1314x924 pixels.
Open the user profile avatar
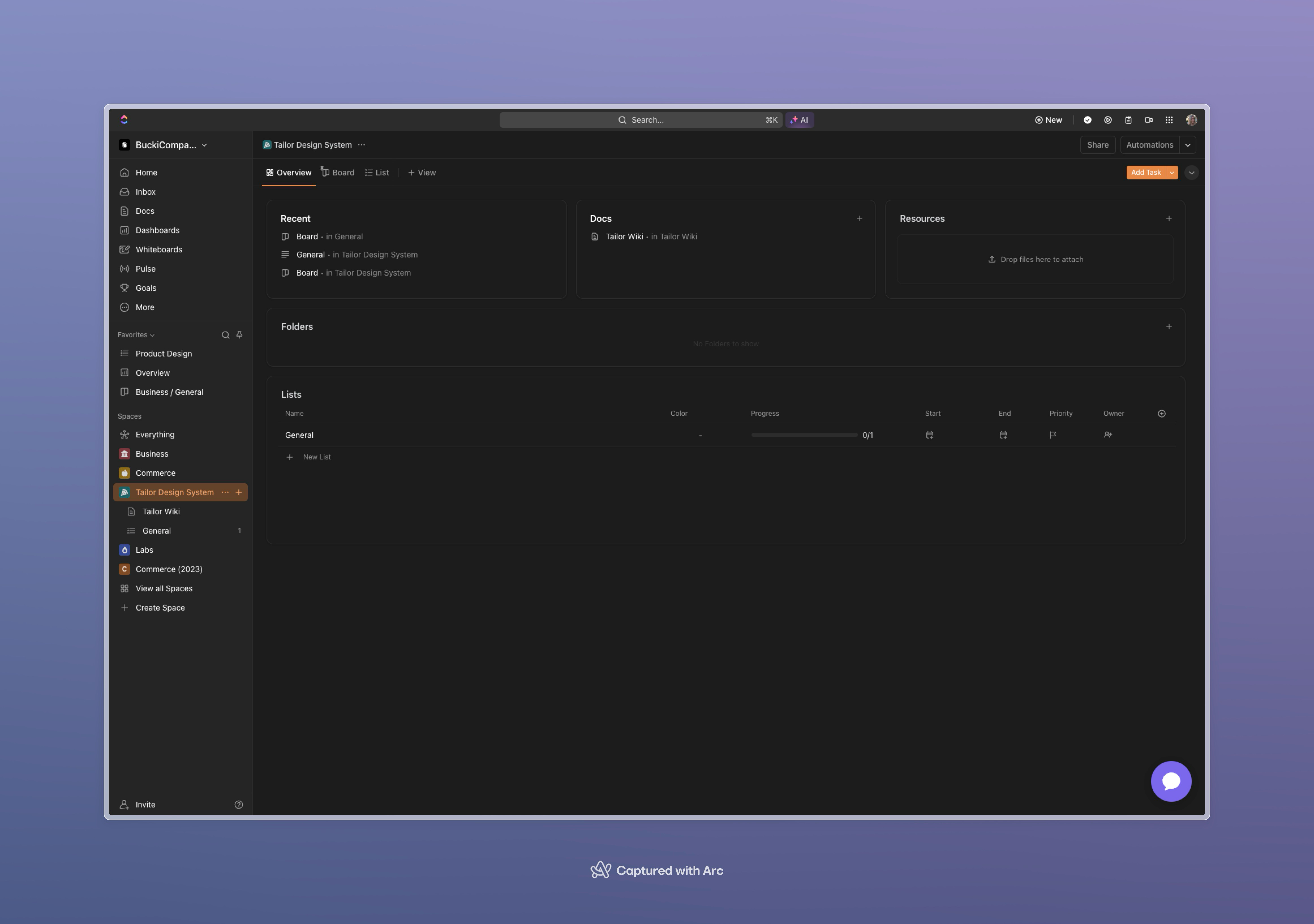pos(1191,120)
